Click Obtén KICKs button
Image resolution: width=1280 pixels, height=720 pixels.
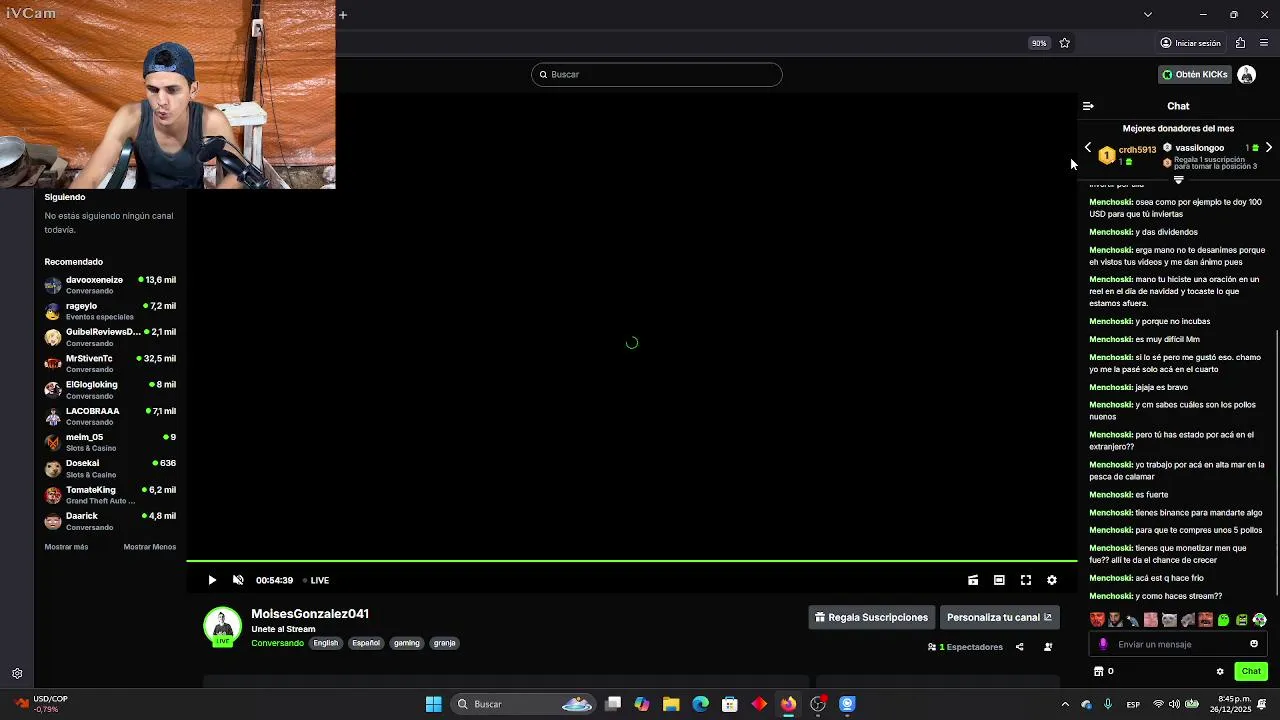pyautogui.click(x=1194, y=74)
